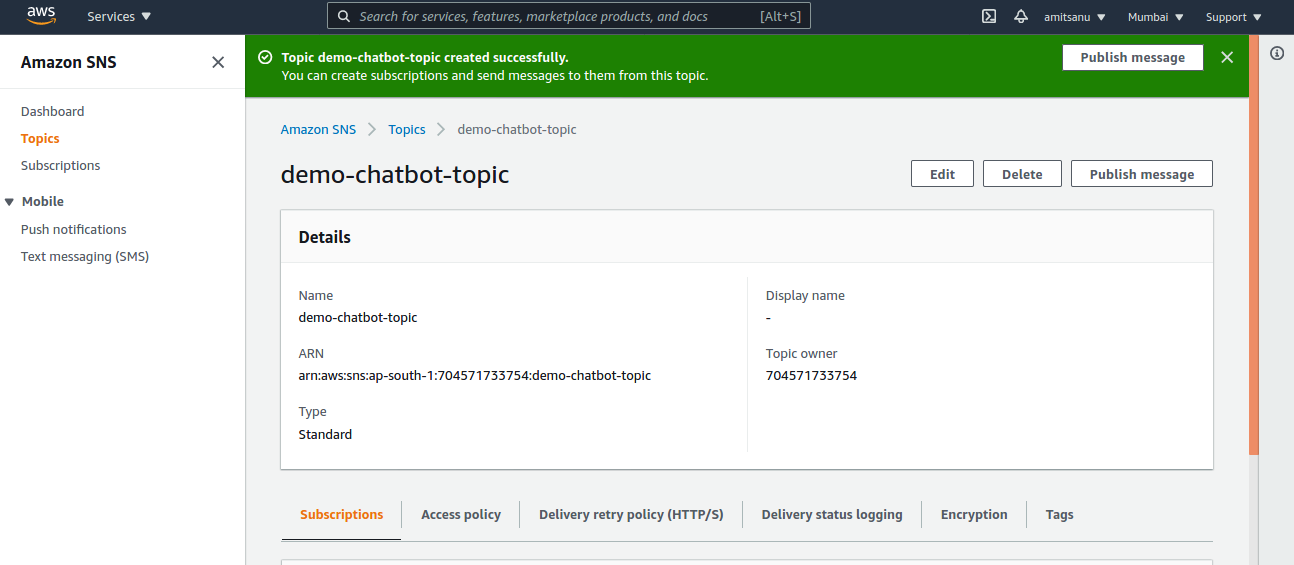Click the AWS logo home icon
The image size is (1294, 565).
click(41, 15)
